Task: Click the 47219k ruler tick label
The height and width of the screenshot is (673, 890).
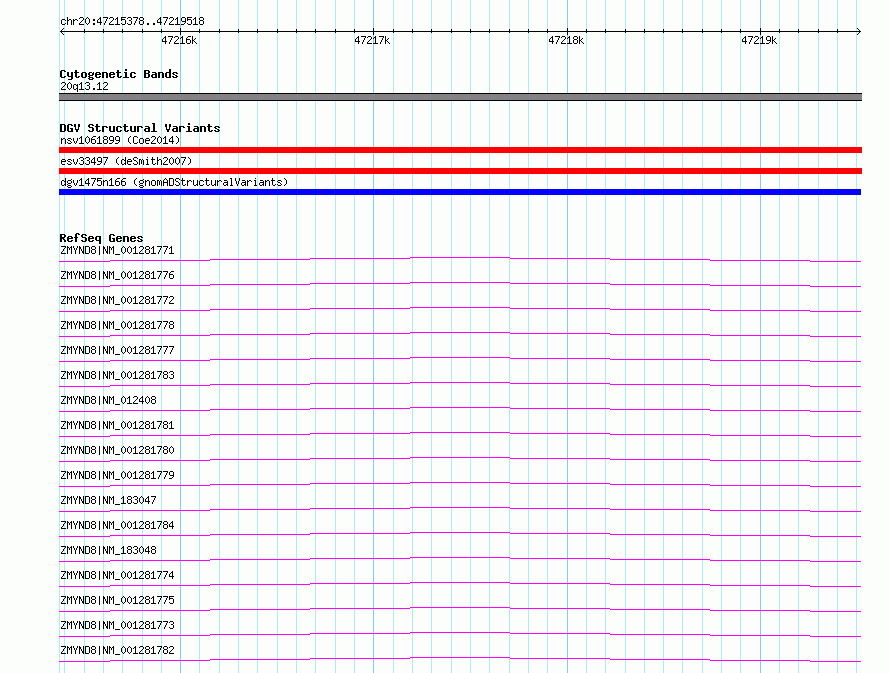Action: coord(759,40)
